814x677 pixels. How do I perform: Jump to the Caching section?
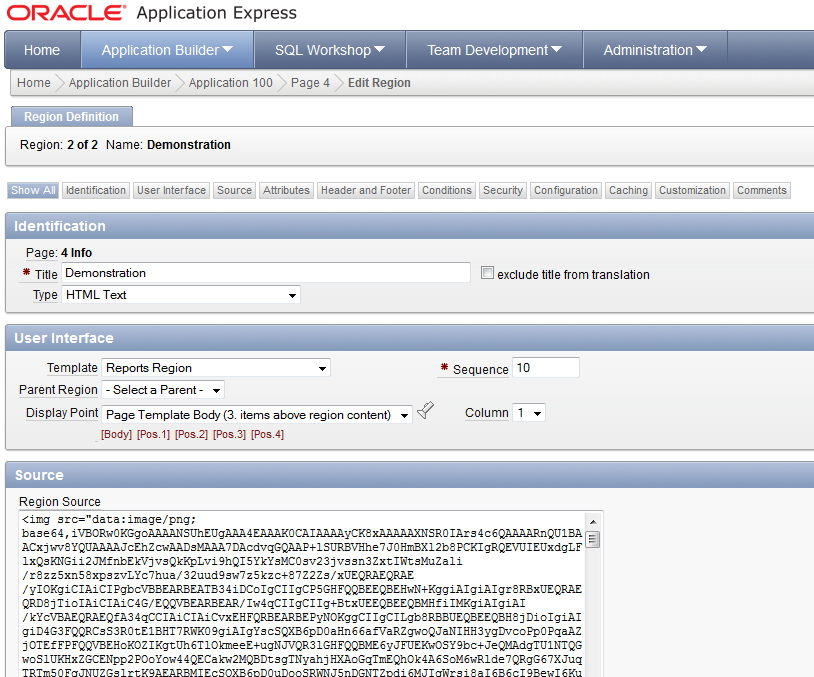pyautogui.click(x=628, y=191)
